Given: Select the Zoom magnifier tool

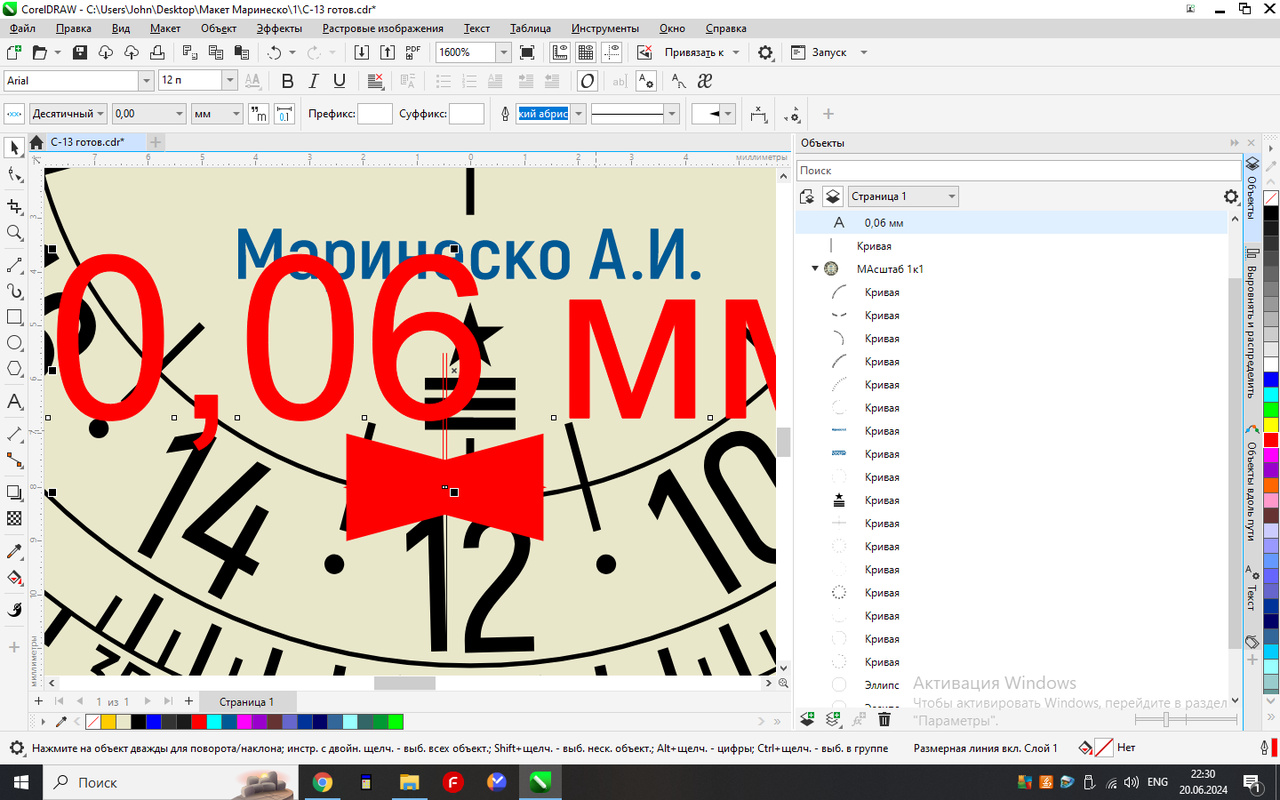Looking at the screenshot, I should coord(14,233).
